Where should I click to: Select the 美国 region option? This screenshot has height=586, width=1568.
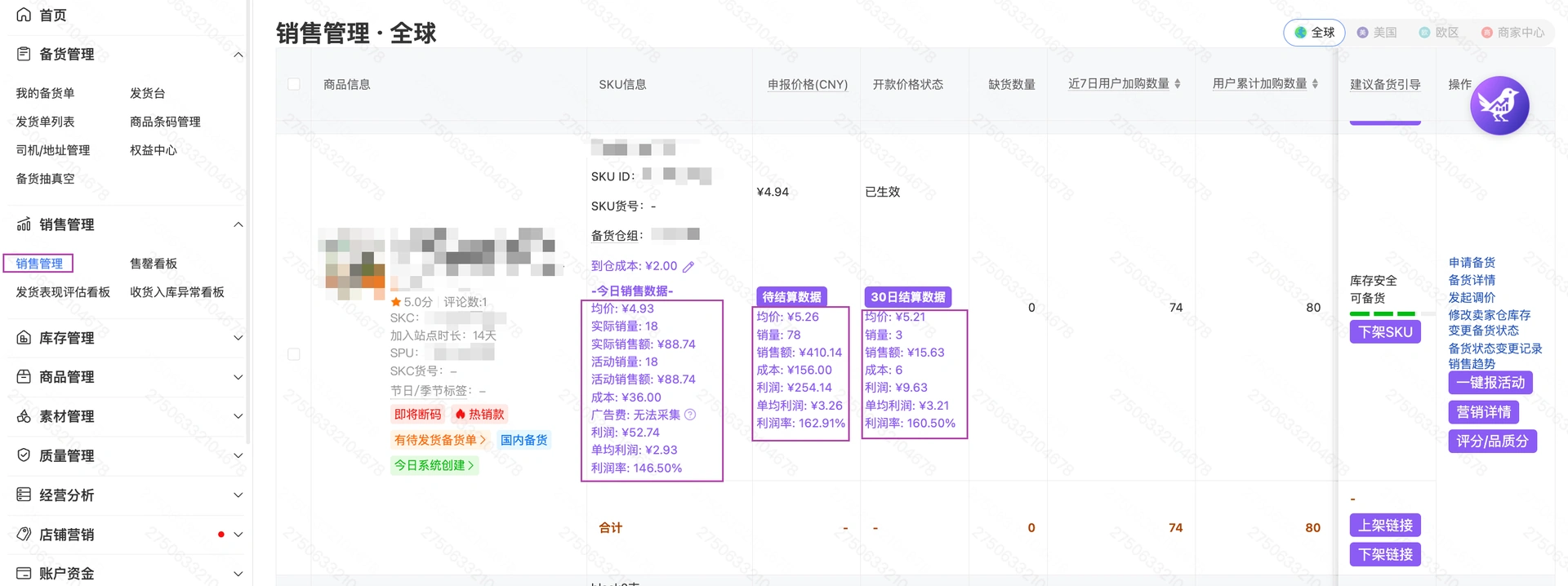point(1377,33)
